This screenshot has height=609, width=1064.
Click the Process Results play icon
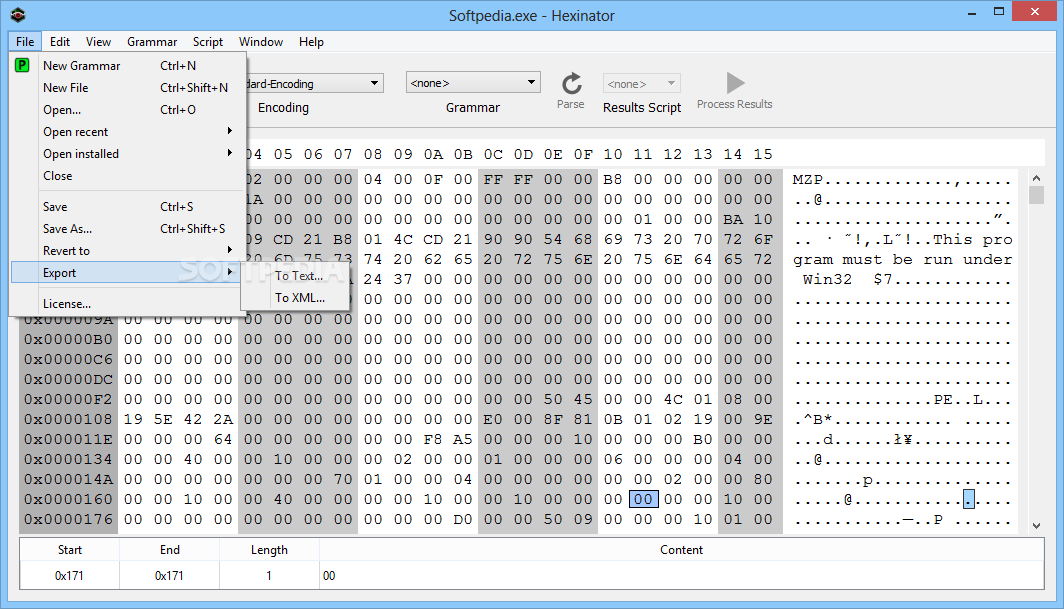pyautogui.click(x=735, y=84)
